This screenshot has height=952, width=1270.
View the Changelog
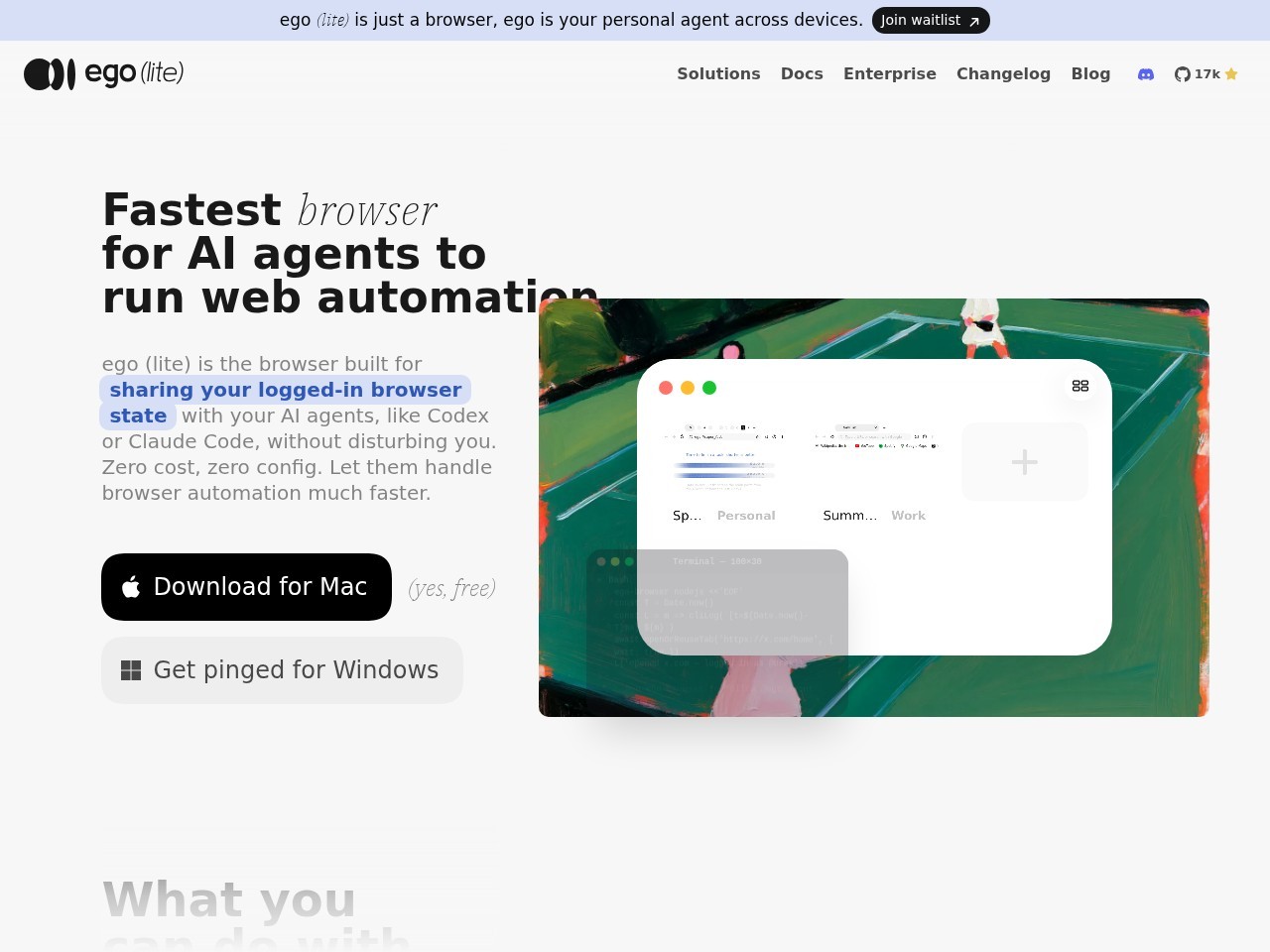1003,73
